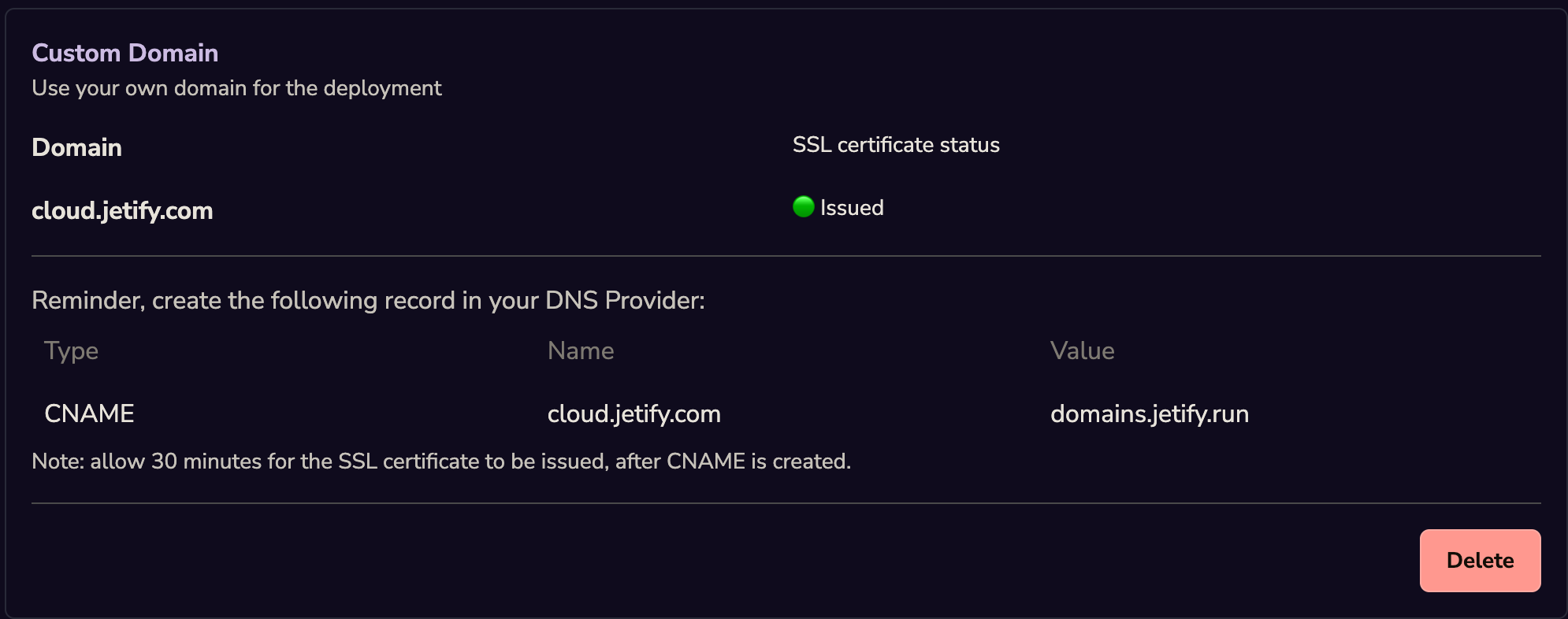Image resolution: width=1568 pixels, height=619 pixels.
Task: Select the domain cloud.jetify.com
Action: point(121,210)
